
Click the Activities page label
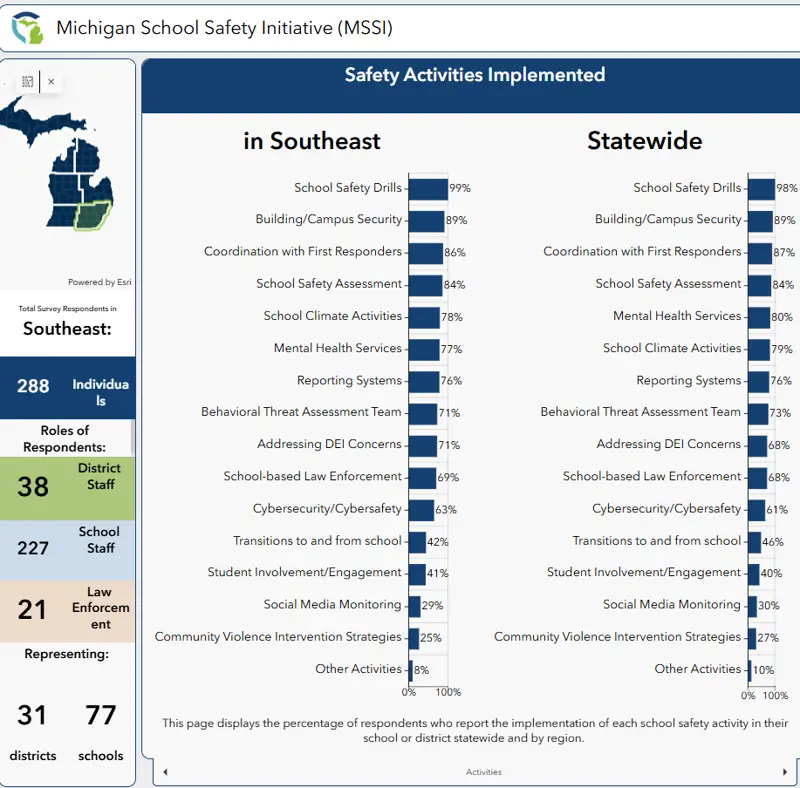pos(483,772)
